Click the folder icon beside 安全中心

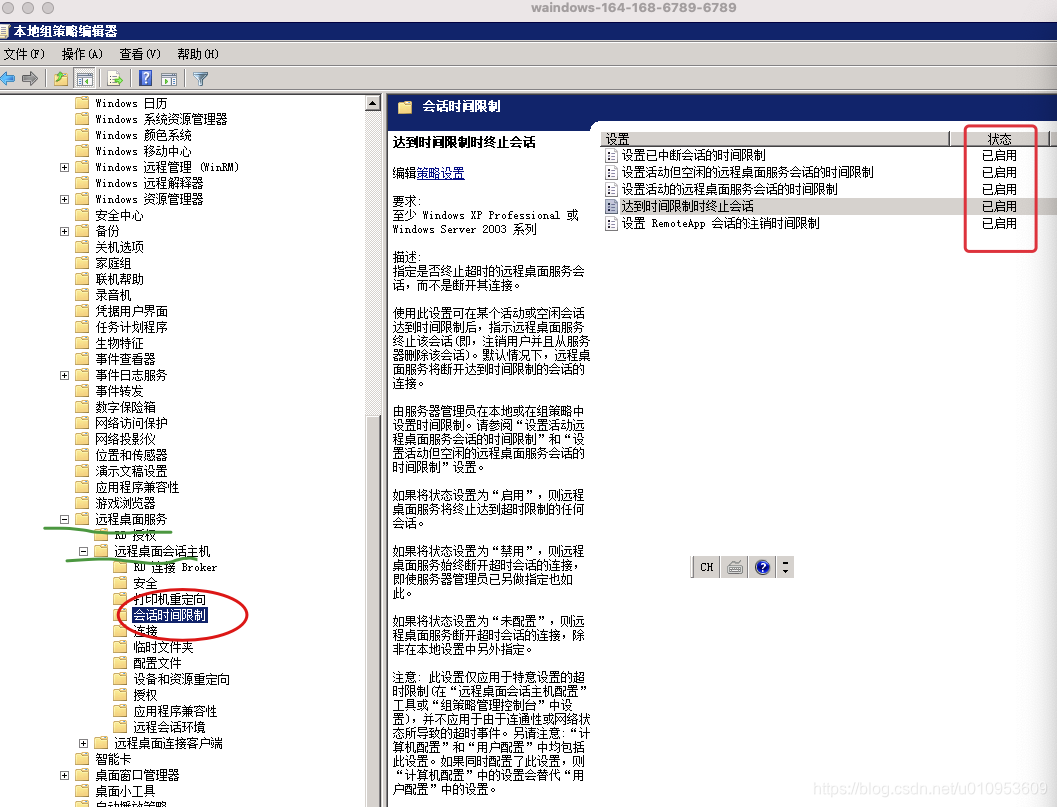click(x=82, y=215)
